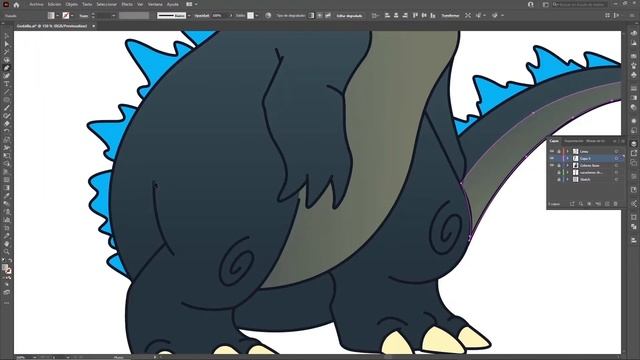The image size is (640, 360).
Task: Click the isolate selected object icon
Action: coord(468,16)
